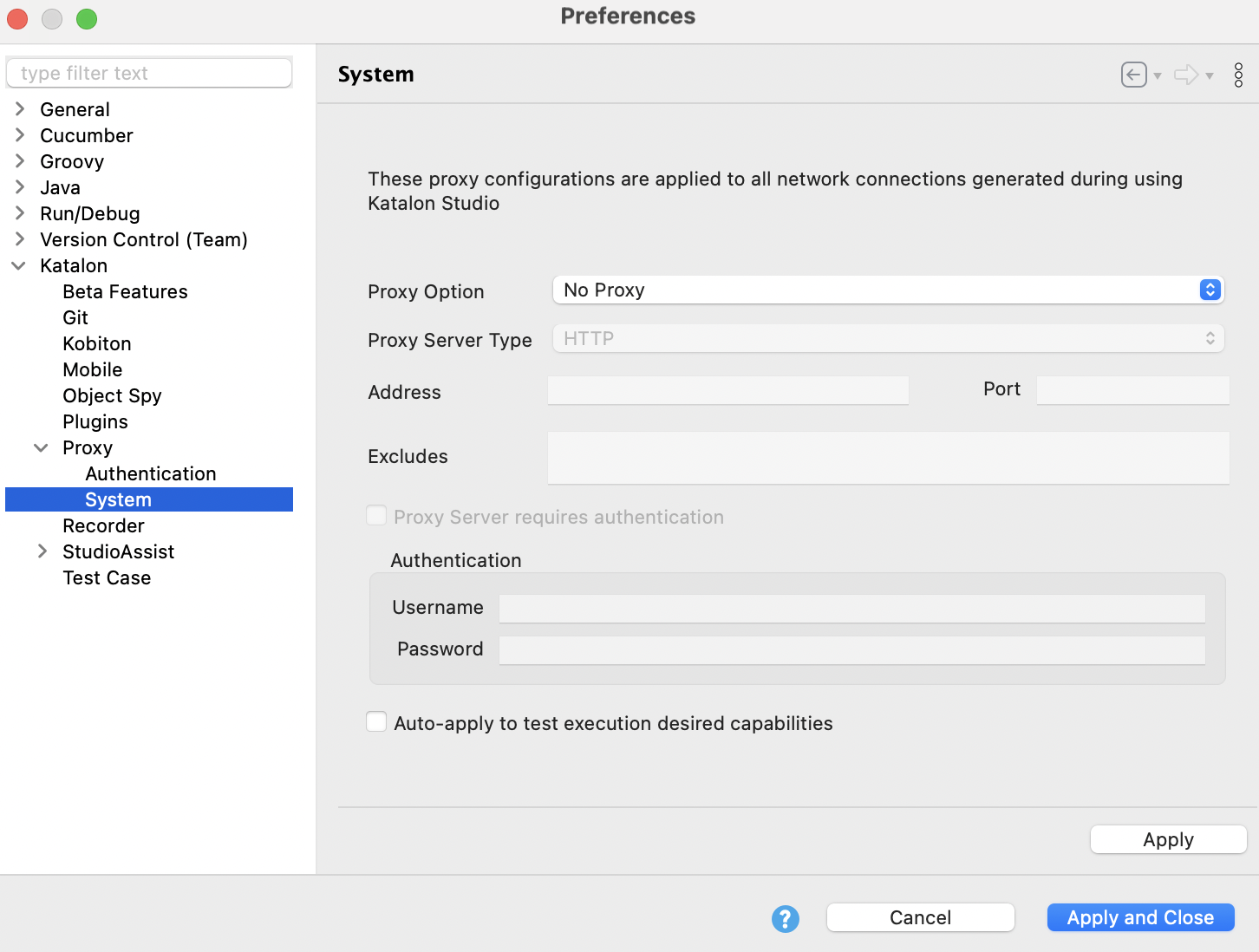Image resolution: width=1259 pixels, height=952 pixels.
Task: Enable Proxy Server requires authentication
Action: [x=376, y=515]
